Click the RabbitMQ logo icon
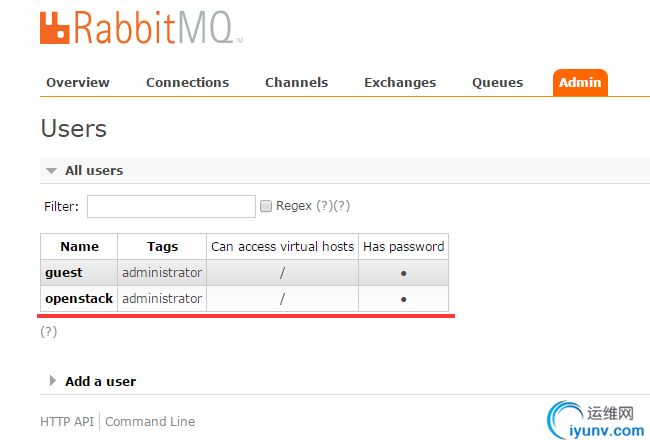 pyautogui.click(x=54, y=27)
